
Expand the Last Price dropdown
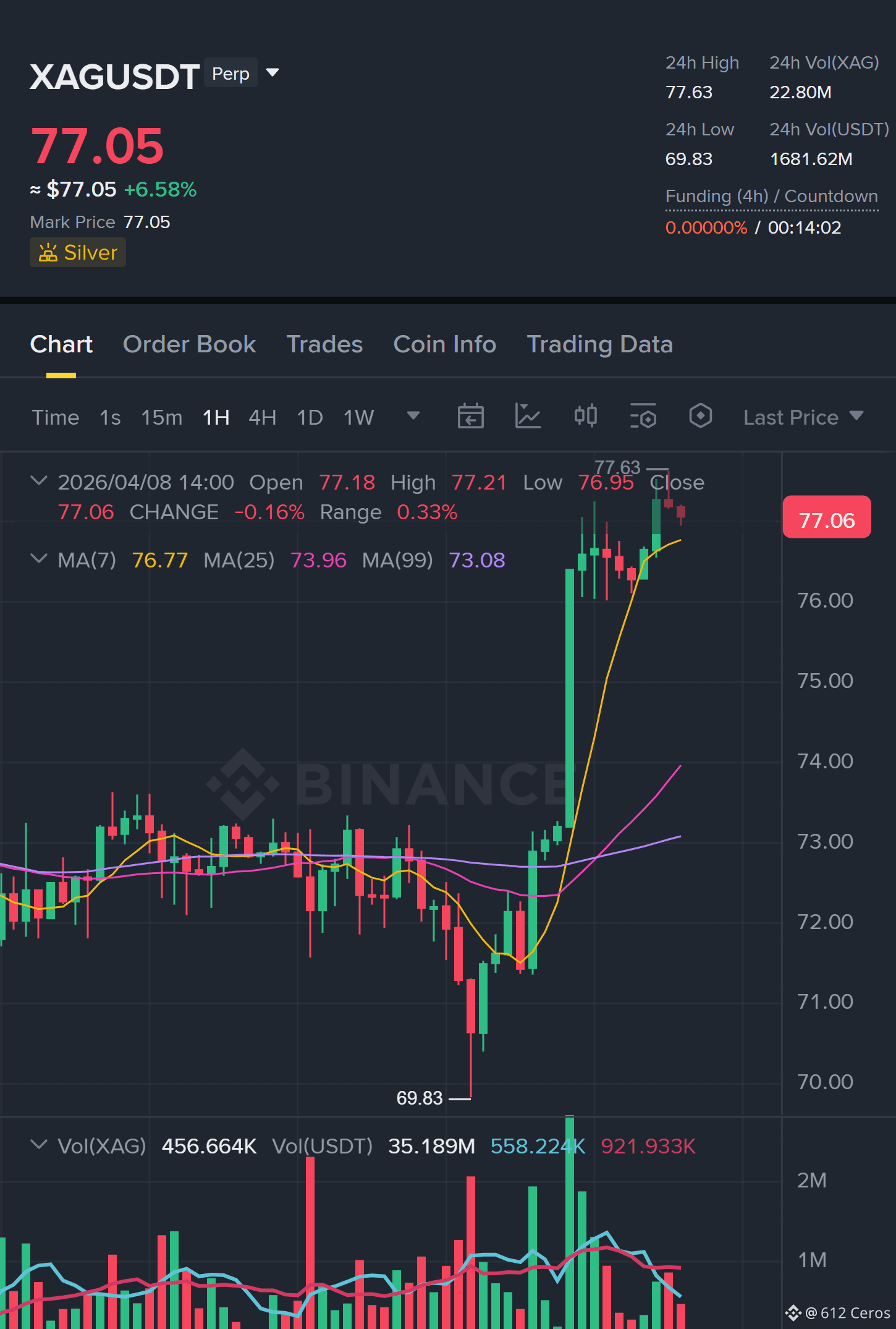pyautogui.click(x=803, y=417)
